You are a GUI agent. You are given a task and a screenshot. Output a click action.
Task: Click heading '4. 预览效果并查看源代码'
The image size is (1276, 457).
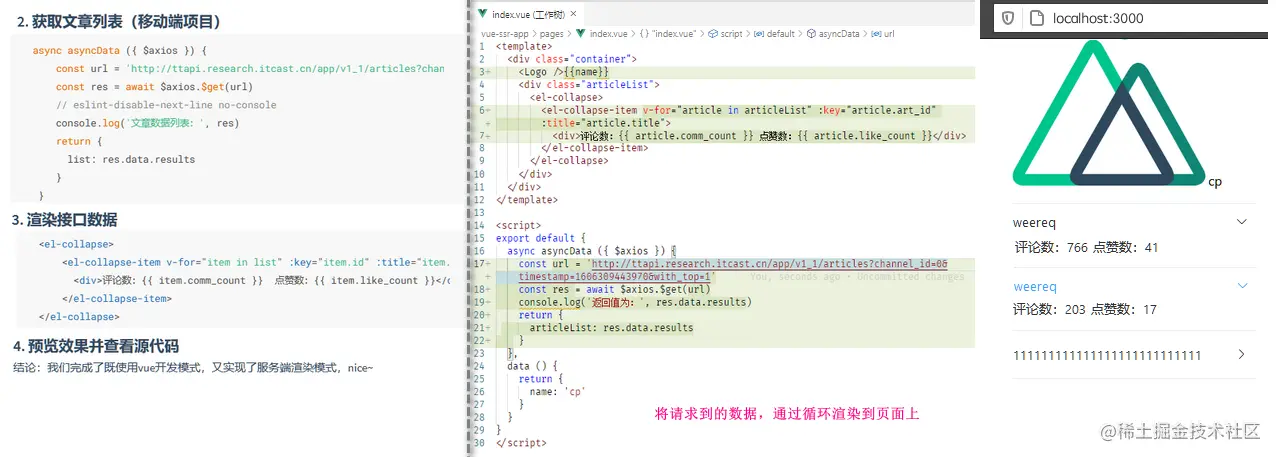click(x=95, y=346)
